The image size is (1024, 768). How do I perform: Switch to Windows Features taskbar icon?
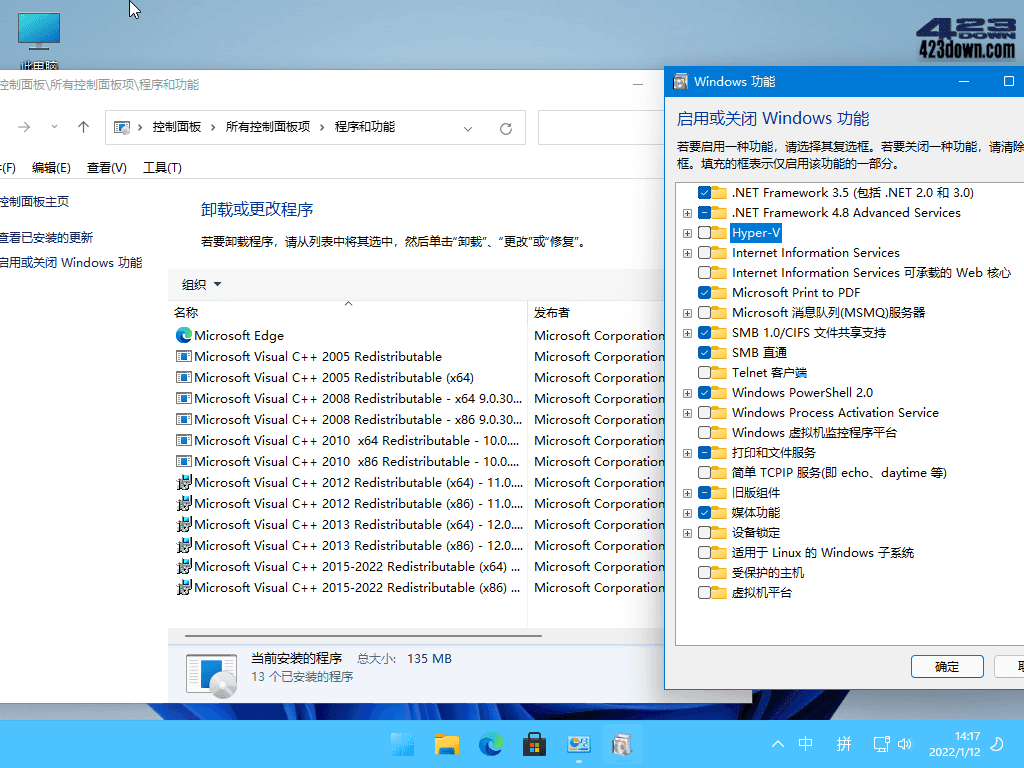coord(622,744)
